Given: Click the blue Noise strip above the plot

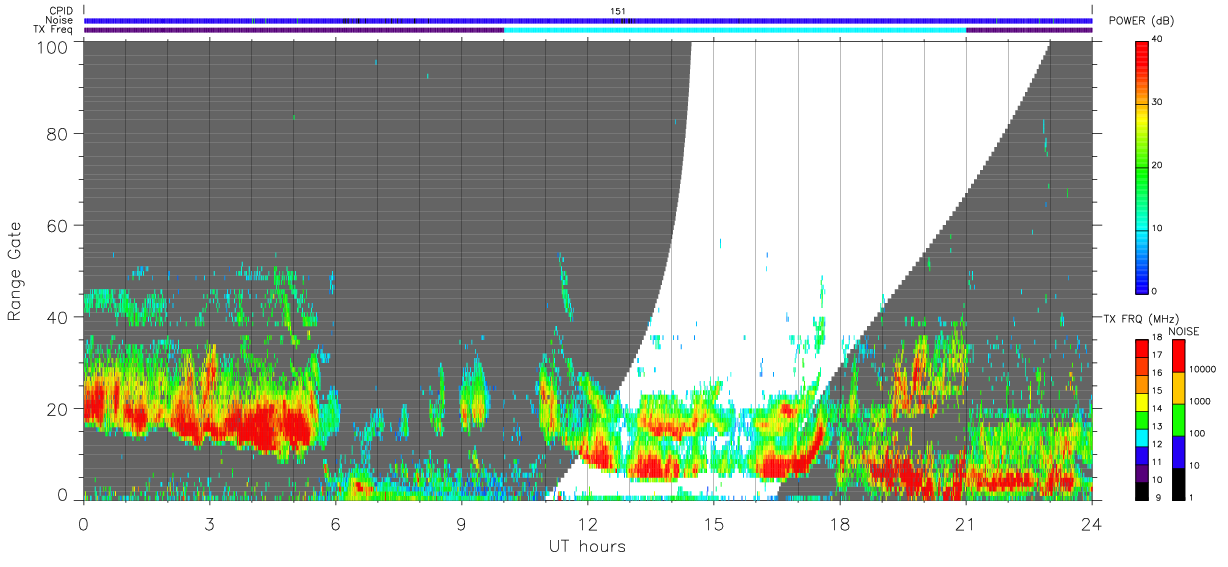Looking at the screenshot, I should tap(588, 20).
